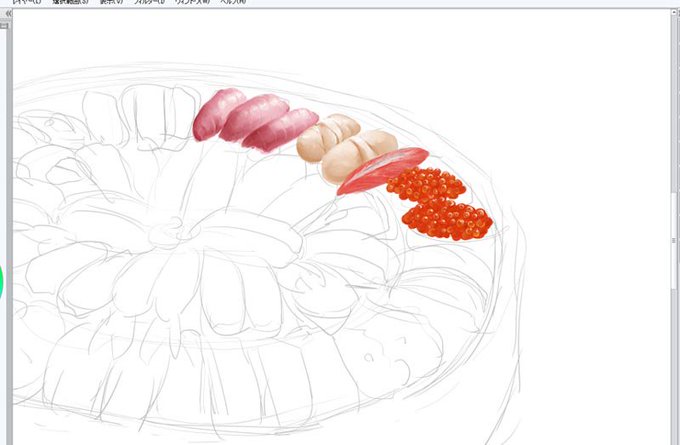The width and height of the screenshot is (680, 445).
Task: Open the ヘルプ (Help) menu
Action: click(x=233, y=2)
